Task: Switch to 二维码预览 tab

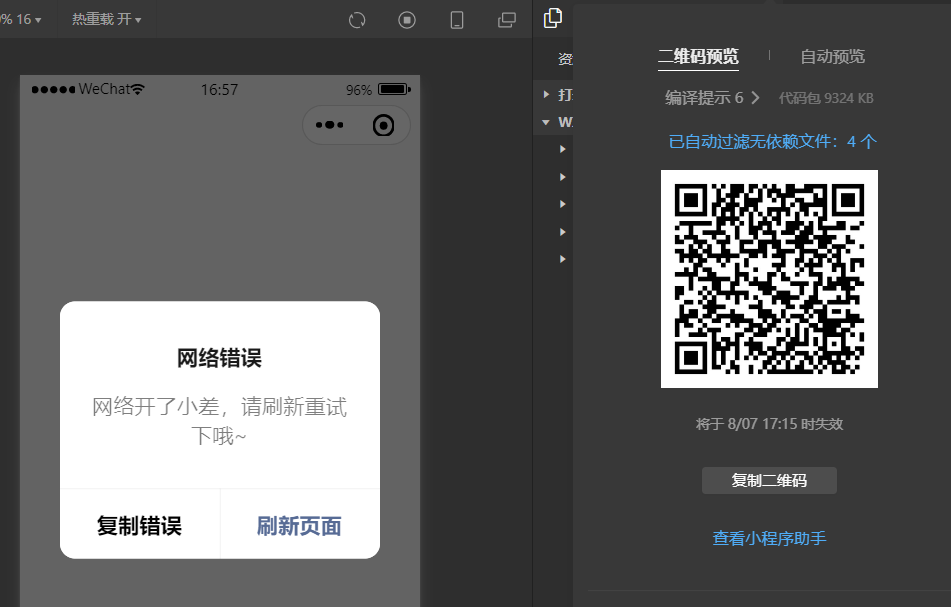Action: pyautogui.click(x=698, y=57)
